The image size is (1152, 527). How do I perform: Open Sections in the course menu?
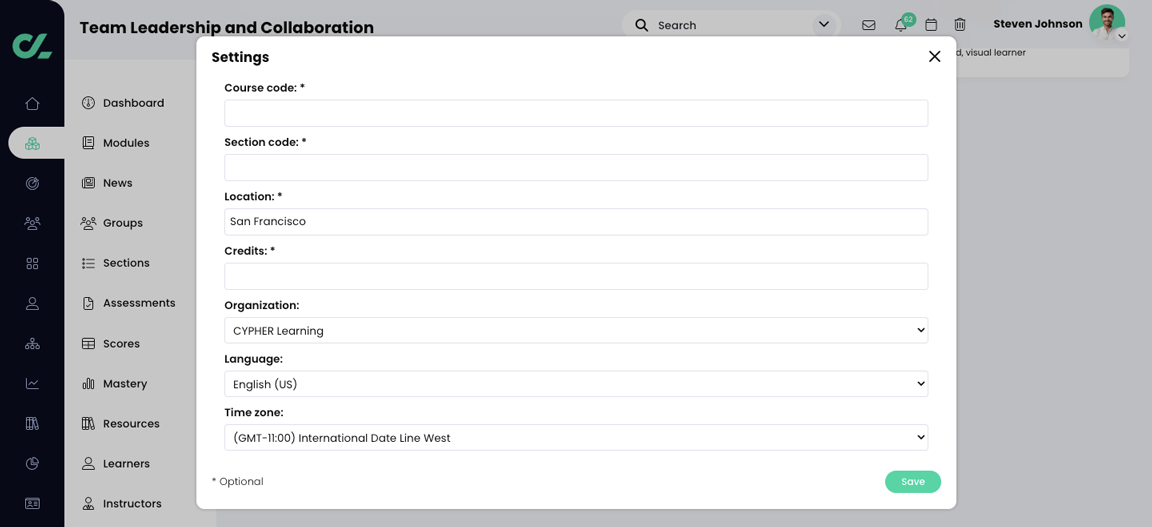point(115,263)
